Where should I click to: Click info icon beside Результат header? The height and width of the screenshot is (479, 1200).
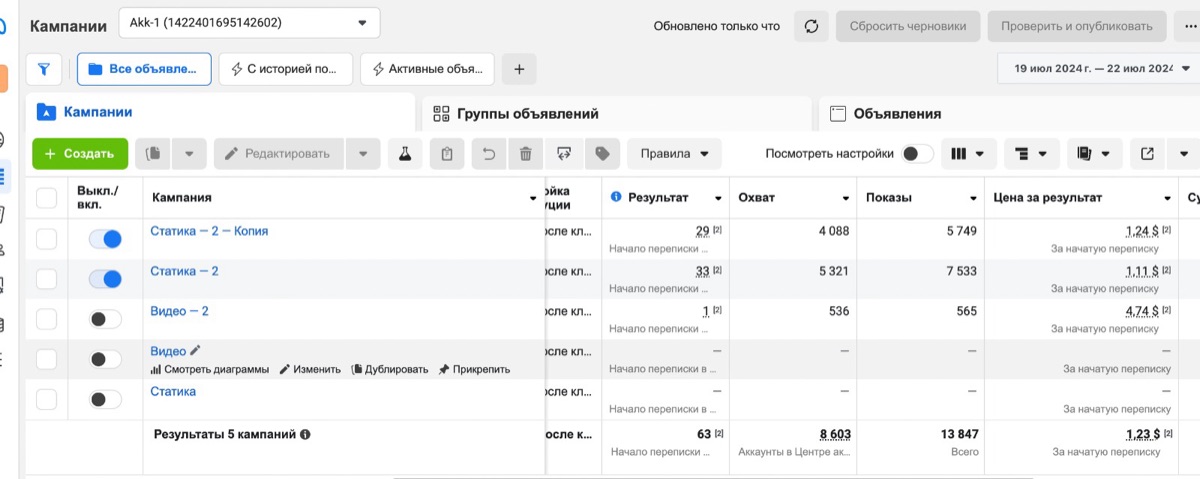pyautogui.click(x=616, y=197)
